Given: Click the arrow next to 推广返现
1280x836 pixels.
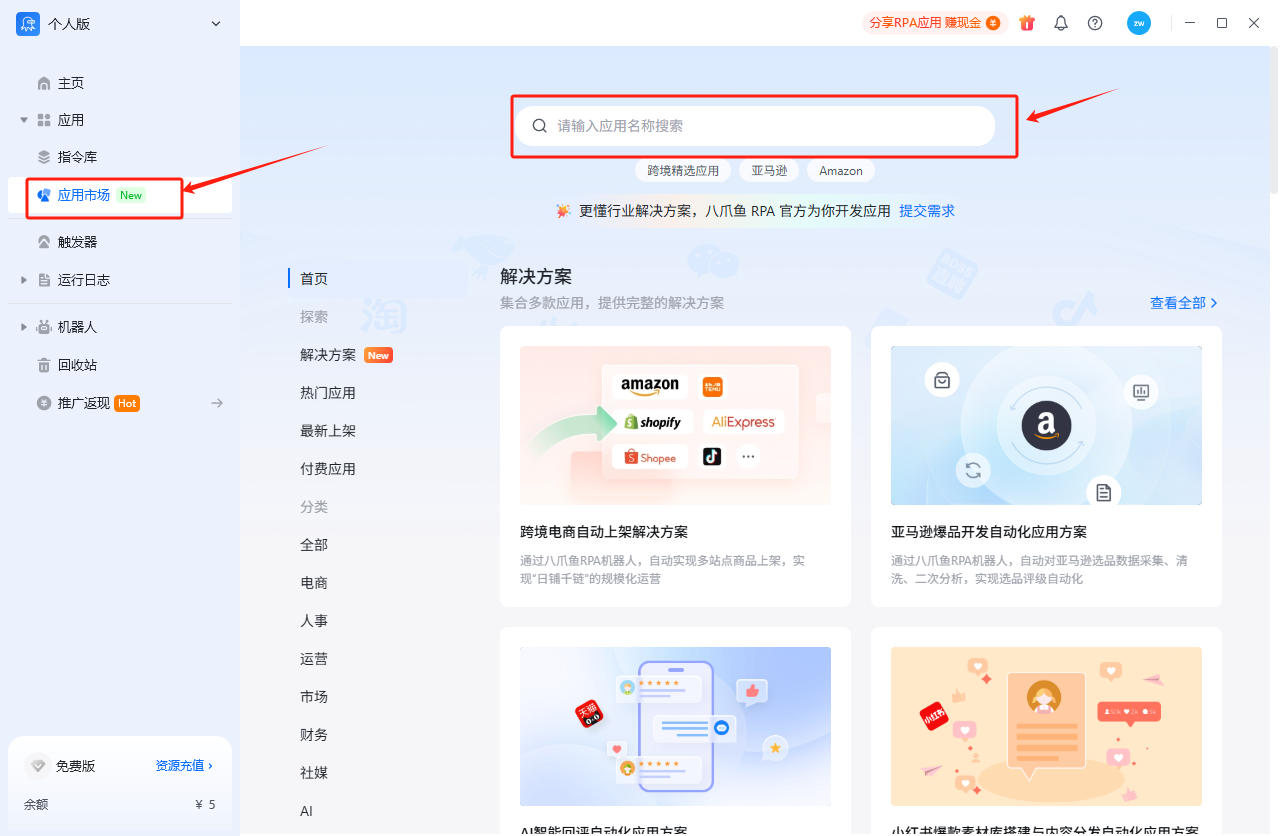Looking at the screenshot, I should pyautogui.click(x=217, y=403).
